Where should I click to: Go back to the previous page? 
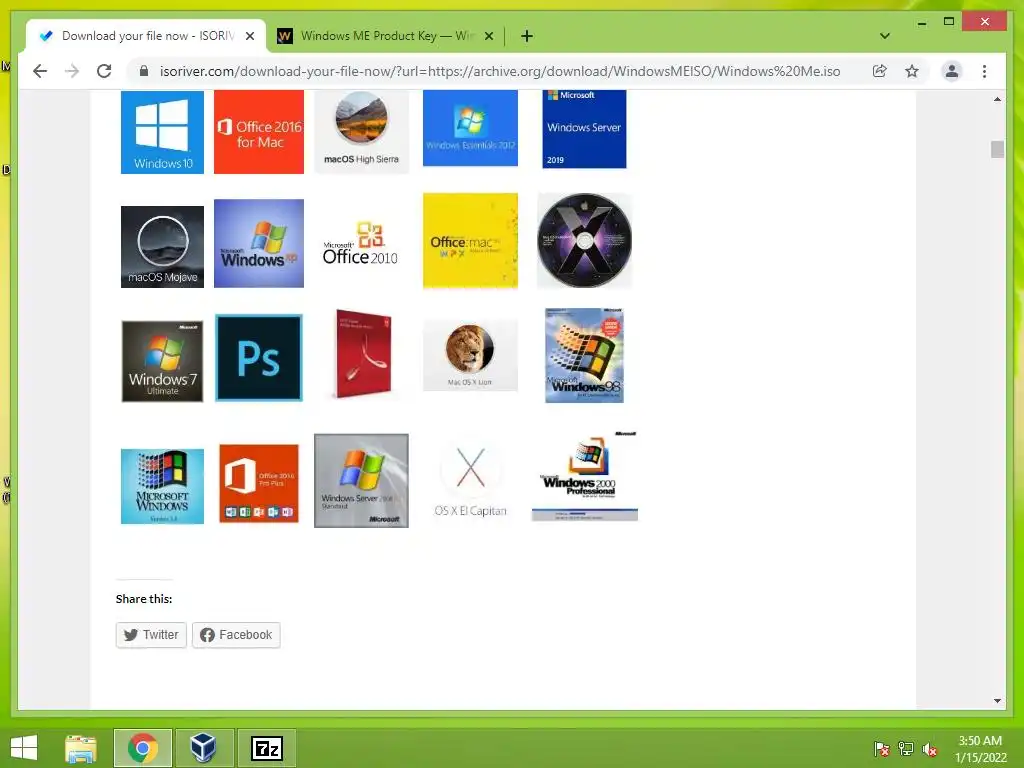point(40,71)
